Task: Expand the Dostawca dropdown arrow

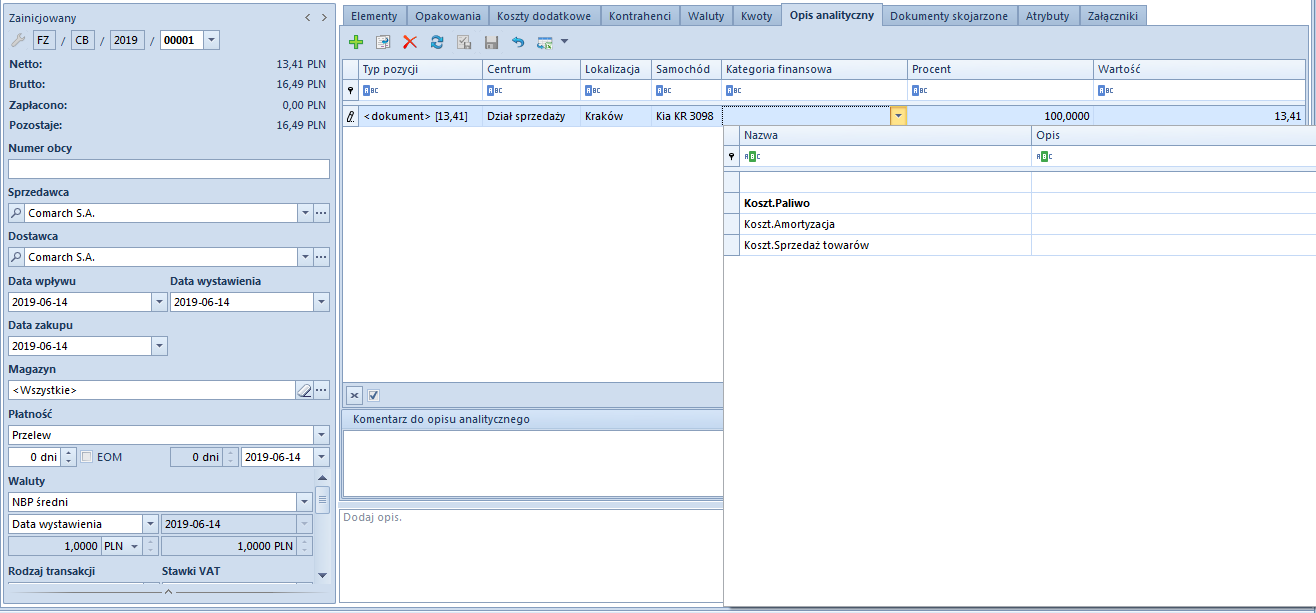Action: pyautogui.click(x=304, y=257)
